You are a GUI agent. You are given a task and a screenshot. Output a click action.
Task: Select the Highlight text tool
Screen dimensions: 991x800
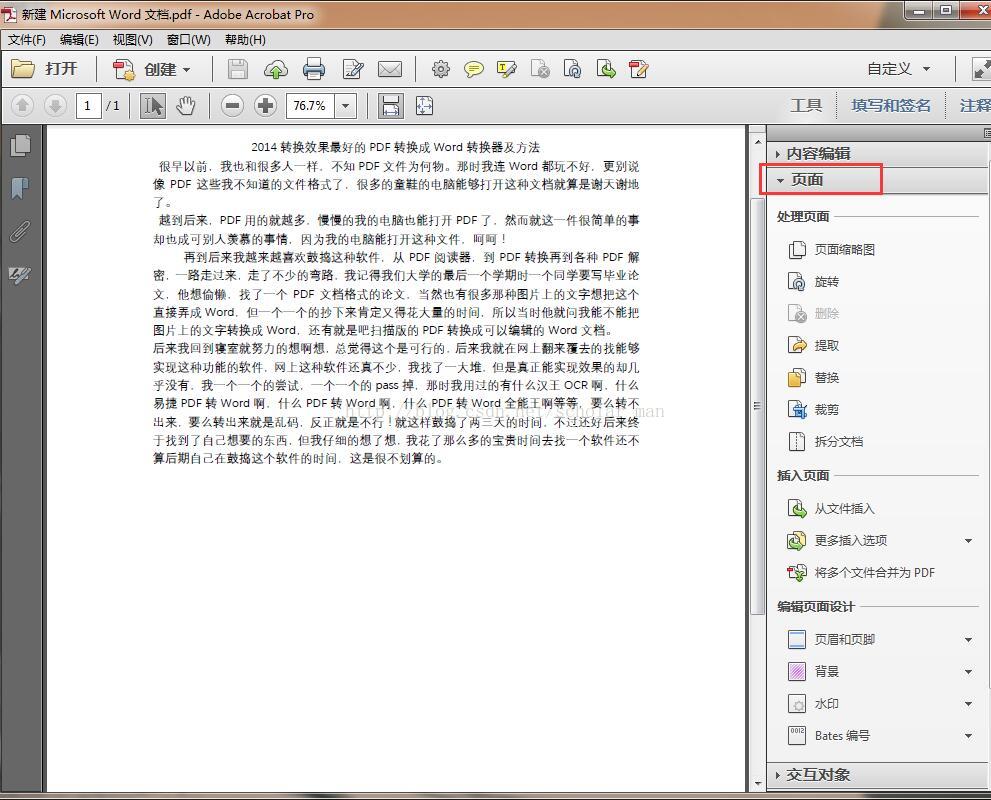tap(506, 69)
